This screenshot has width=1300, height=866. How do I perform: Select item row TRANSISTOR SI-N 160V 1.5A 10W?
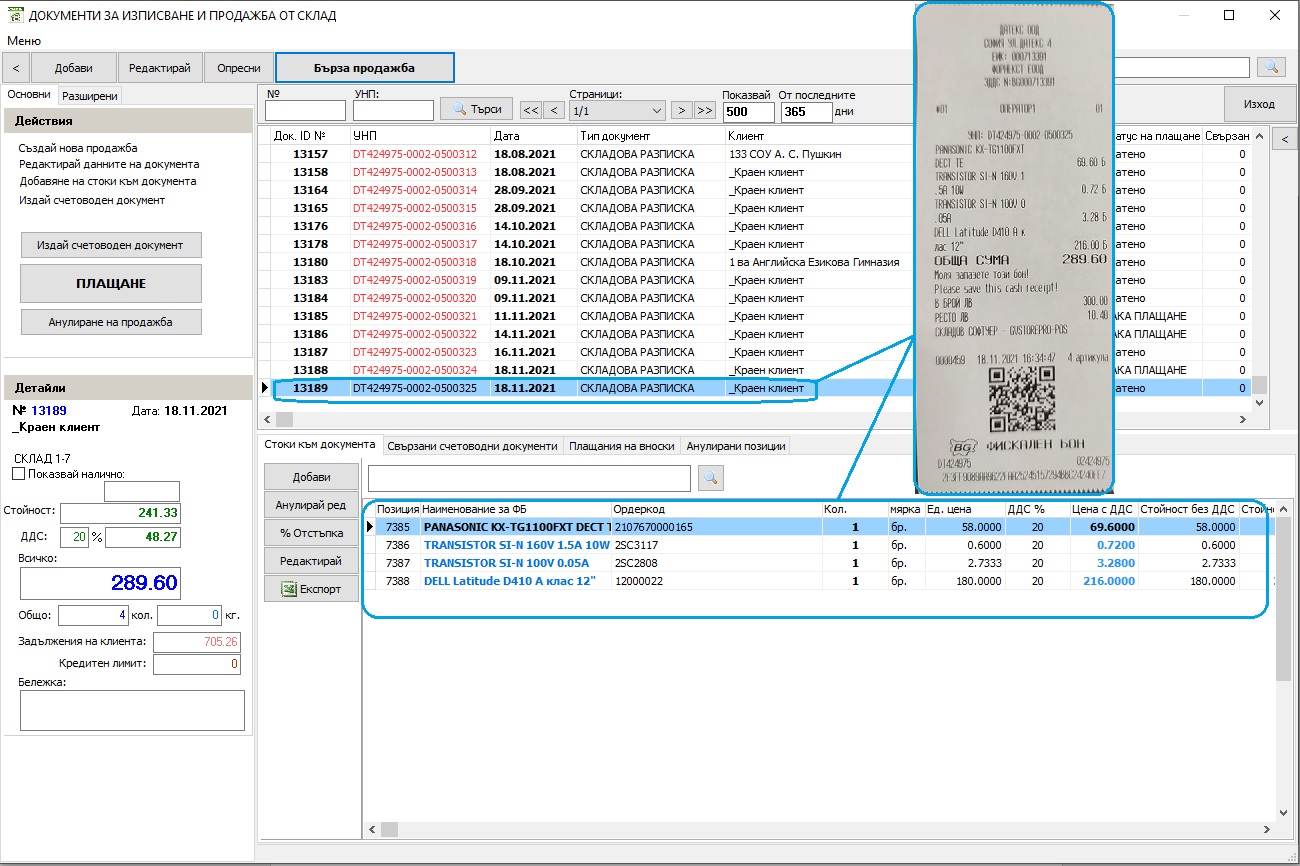pos(820,545)
